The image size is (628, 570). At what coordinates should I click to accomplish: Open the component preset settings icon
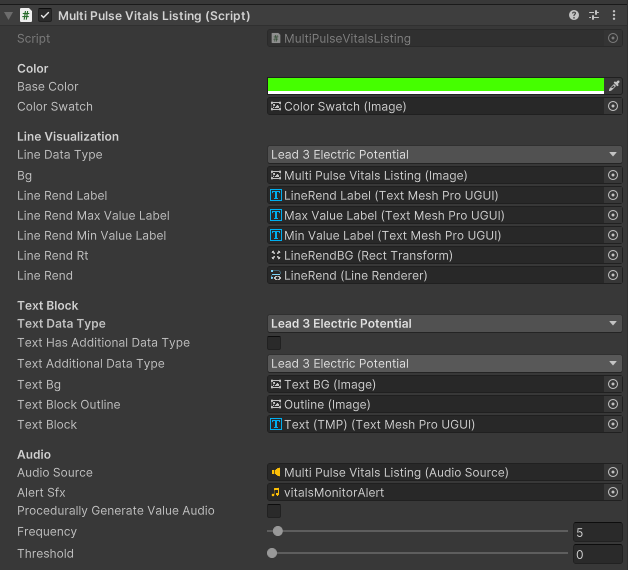[594, 16]
